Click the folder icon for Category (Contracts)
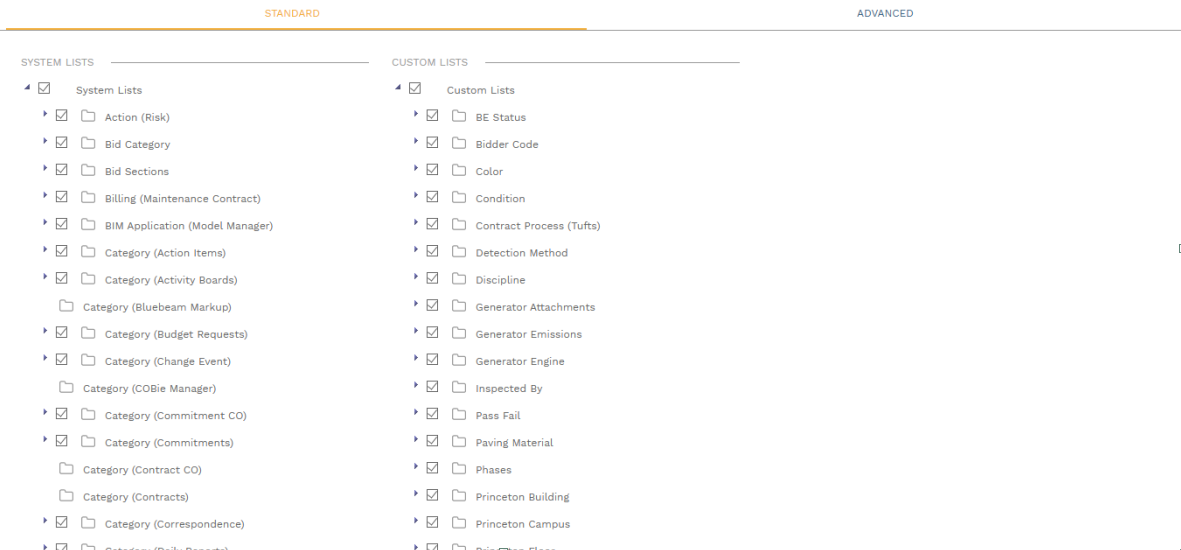This screenshot has width=1181, height=550. point(66,496)
